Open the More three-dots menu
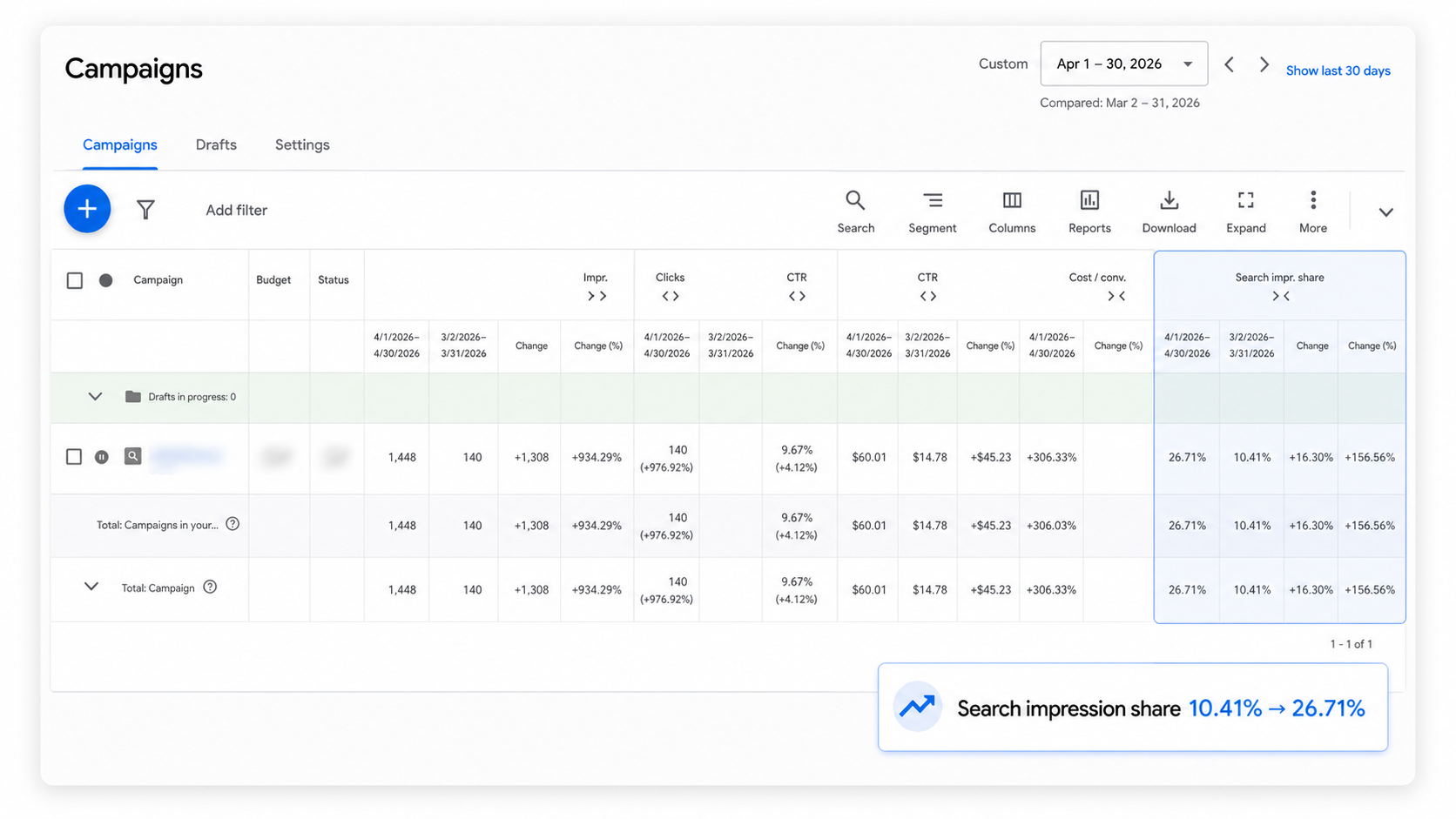Screen dimensions: 1456x819 tap(1313, 212)
